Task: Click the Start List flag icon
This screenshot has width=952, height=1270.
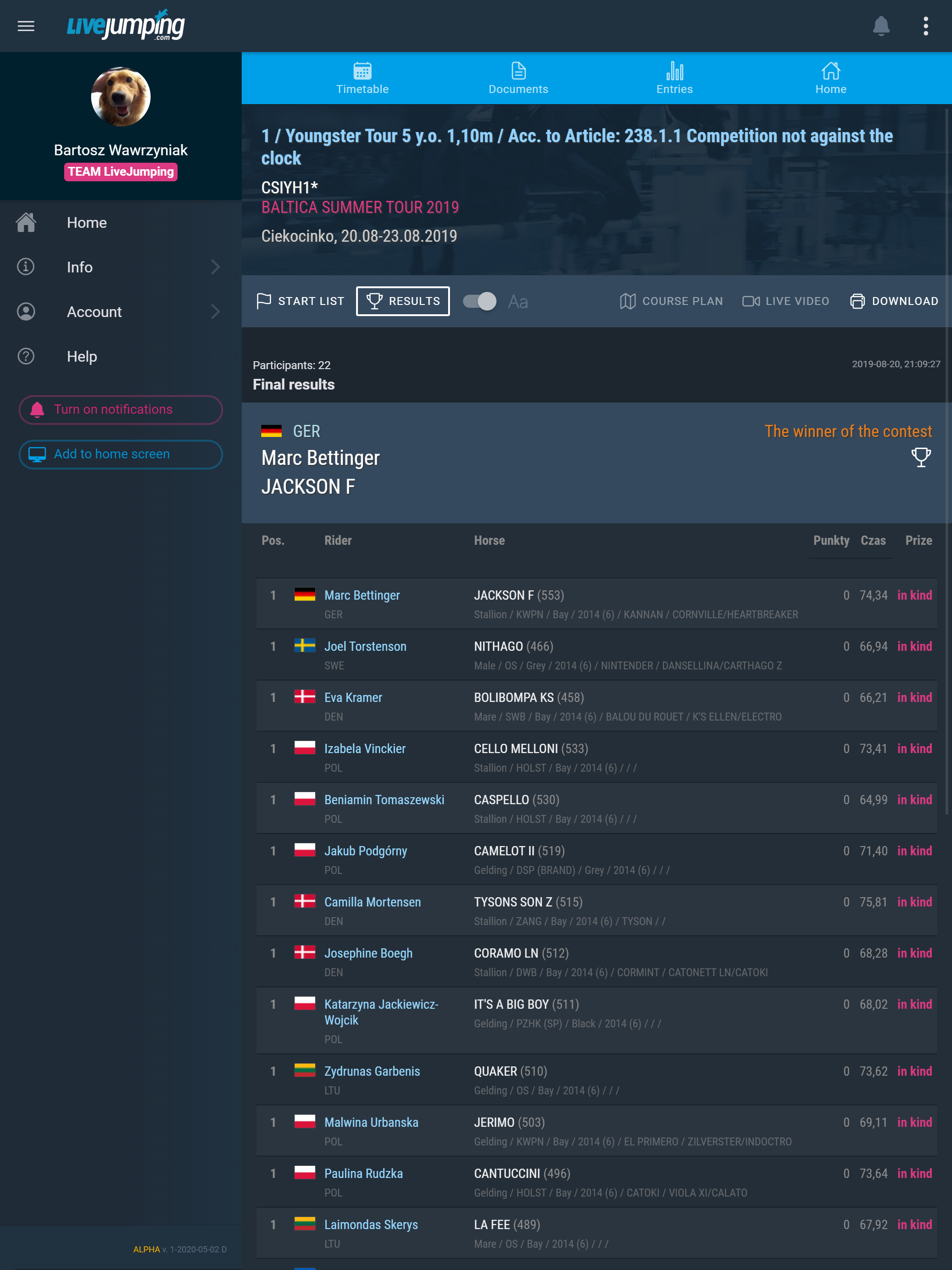Action: coord(264,301)
